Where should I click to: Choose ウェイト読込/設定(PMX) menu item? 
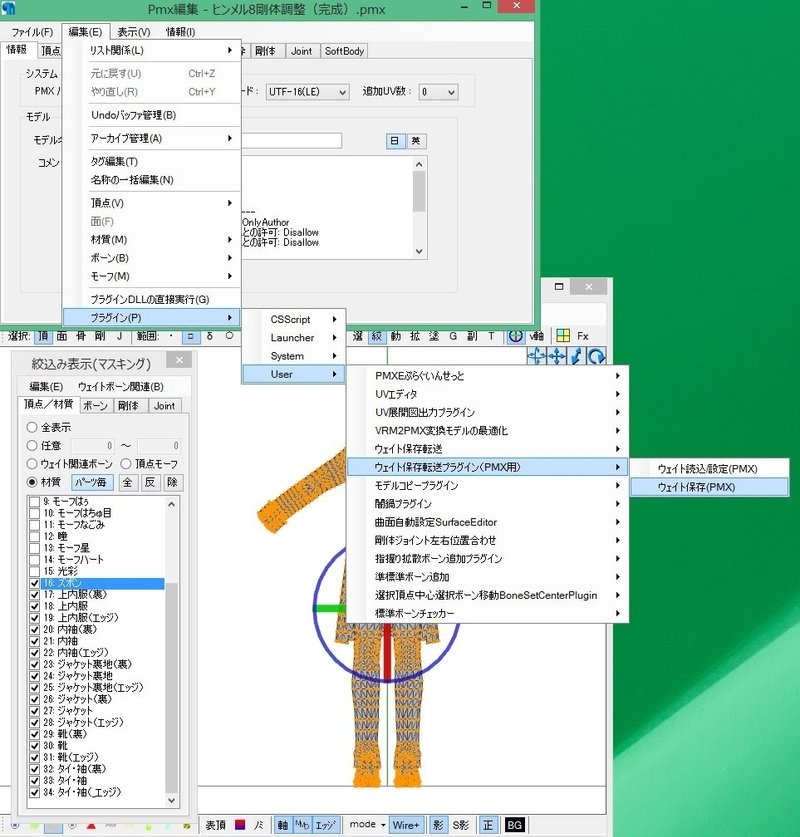point(709,469)
